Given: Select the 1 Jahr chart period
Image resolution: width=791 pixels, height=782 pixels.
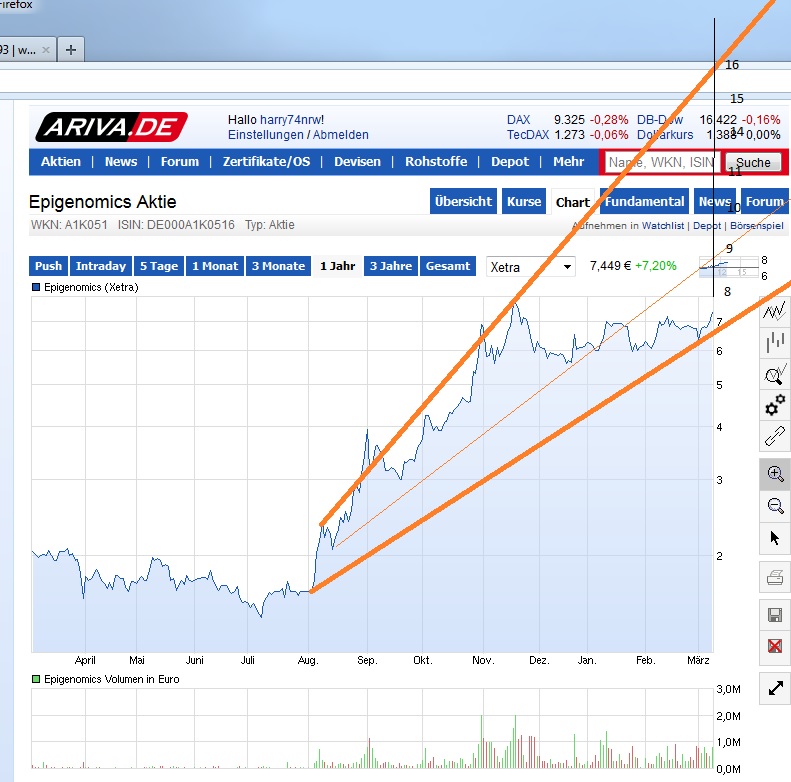Looking at the screenshot, I should tap(337, 266).
